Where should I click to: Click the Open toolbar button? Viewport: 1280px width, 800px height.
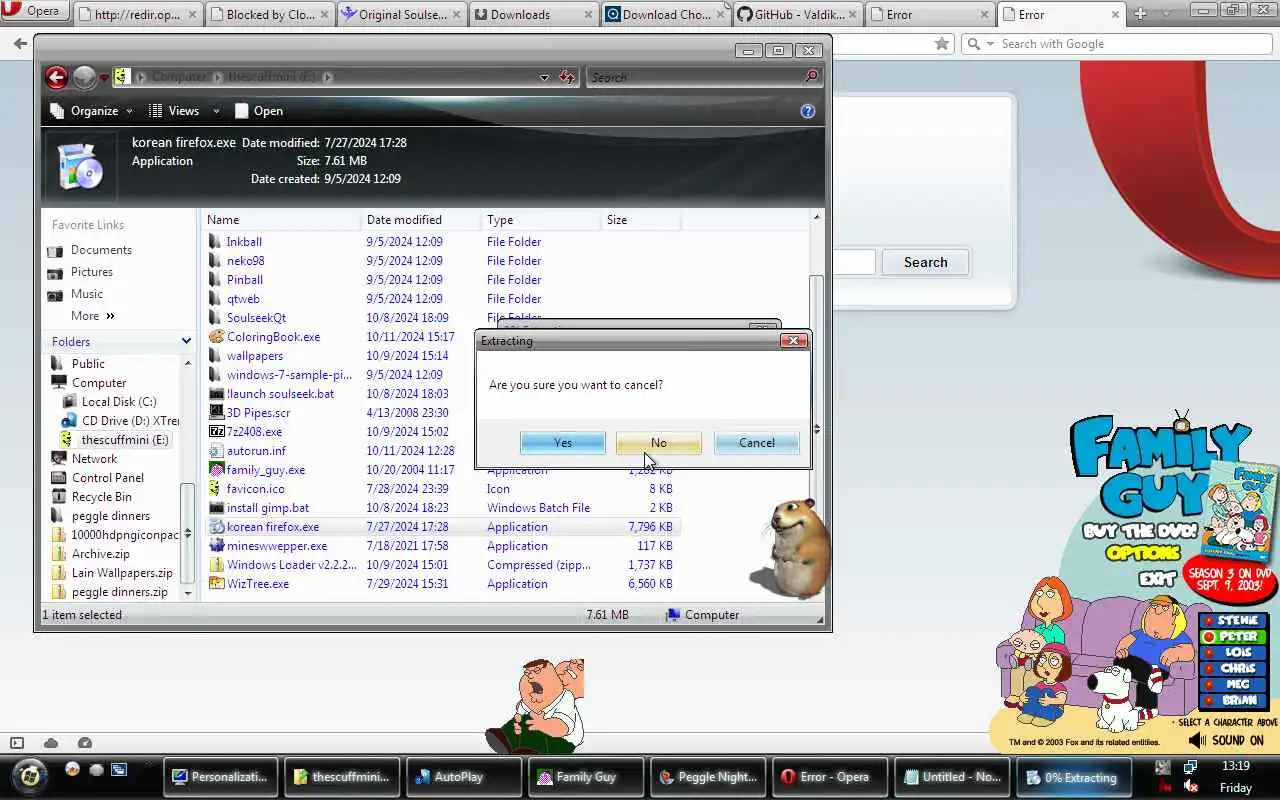point(258,111)
